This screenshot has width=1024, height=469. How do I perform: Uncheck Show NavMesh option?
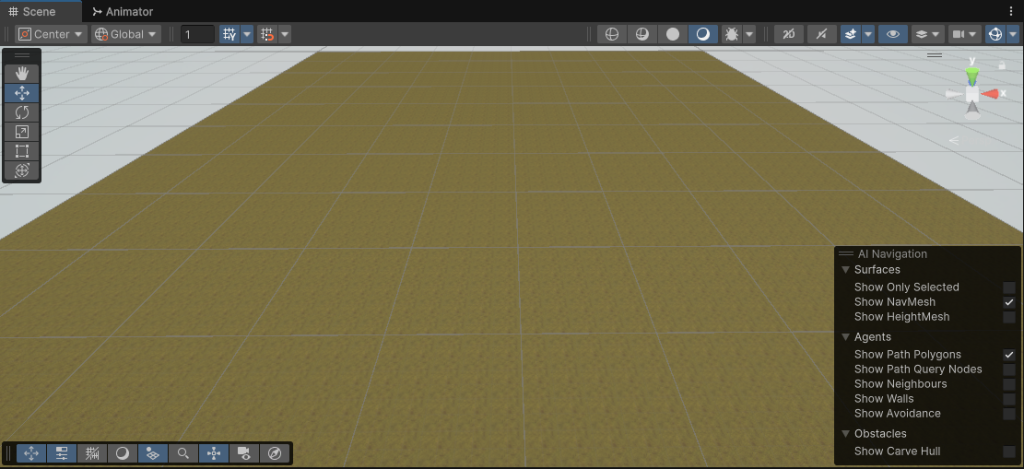pos(1009,302)
